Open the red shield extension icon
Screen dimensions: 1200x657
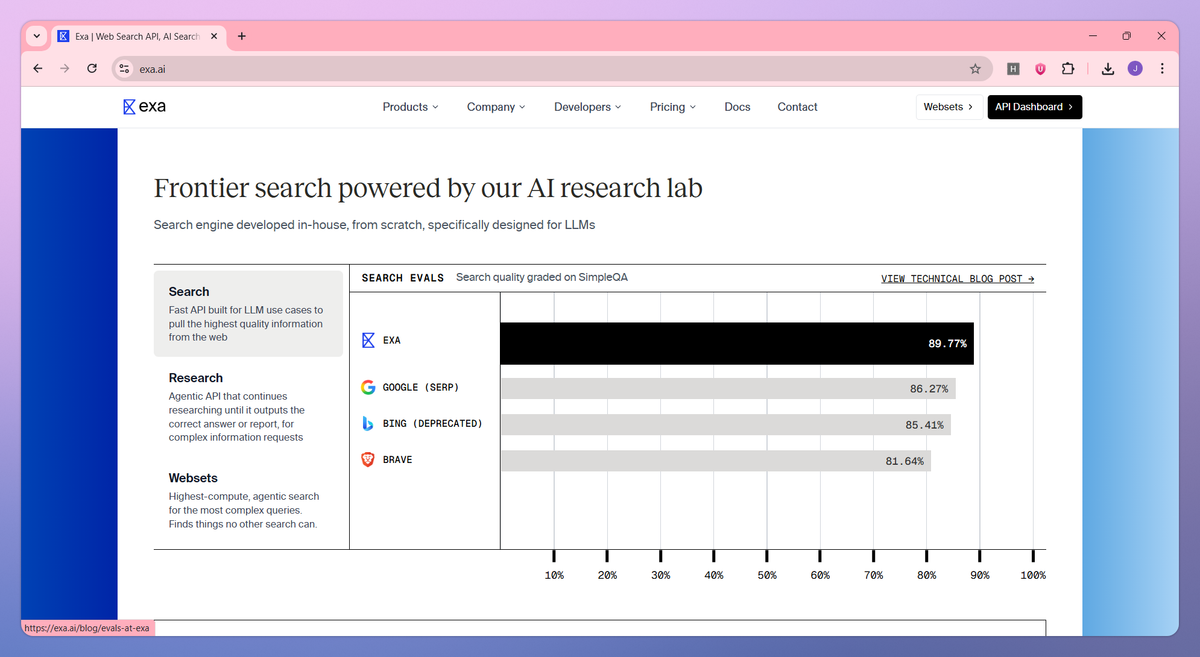[x=1040, y=69]
